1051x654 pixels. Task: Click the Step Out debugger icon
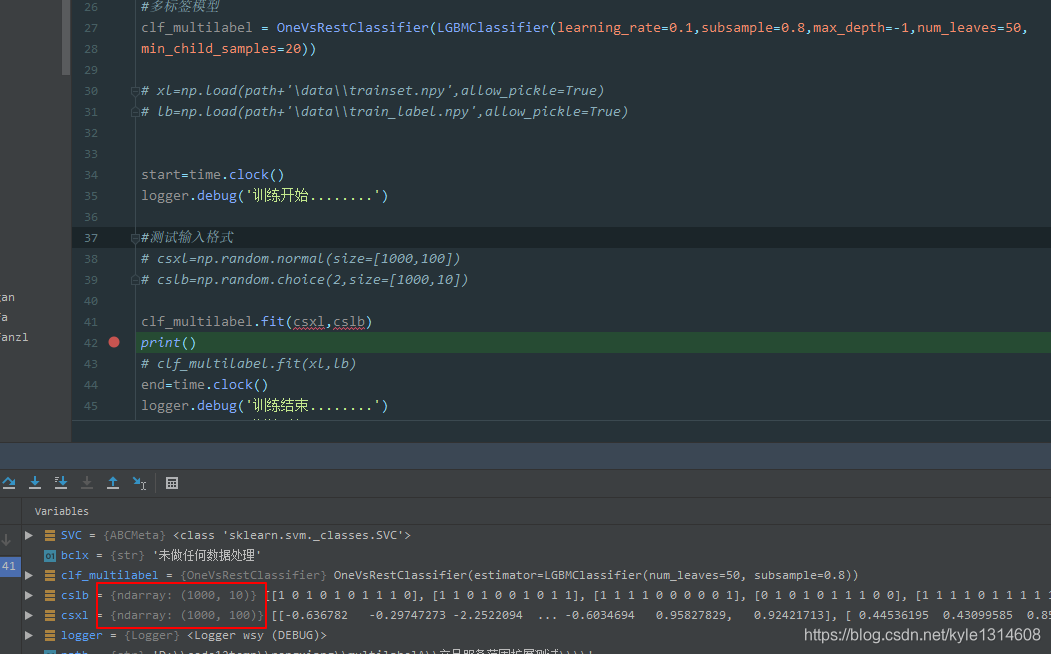point(113,482)
